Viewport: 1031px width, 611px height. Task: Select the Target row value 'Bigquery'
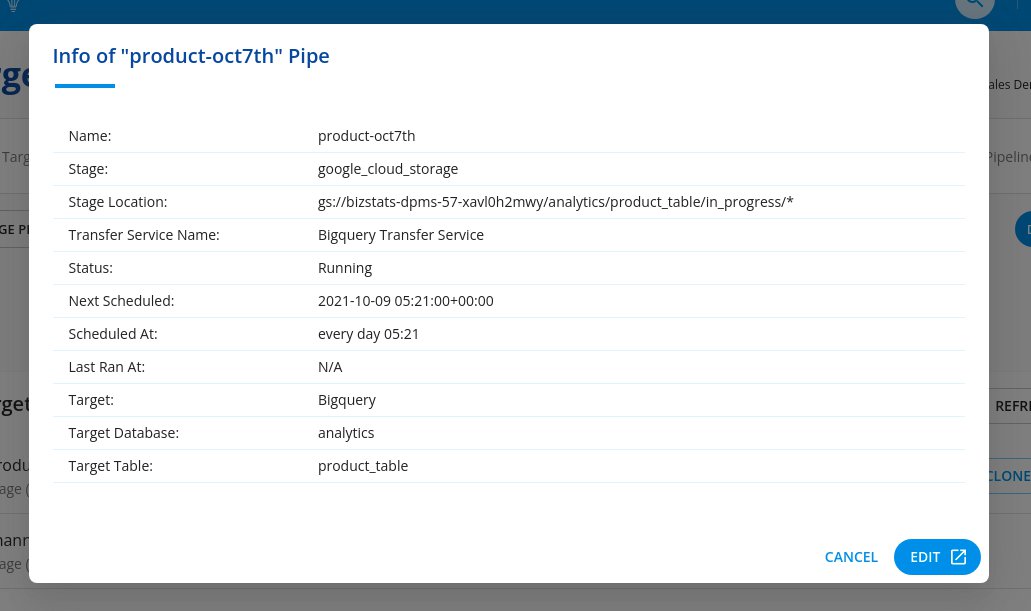tap(347, 400)
